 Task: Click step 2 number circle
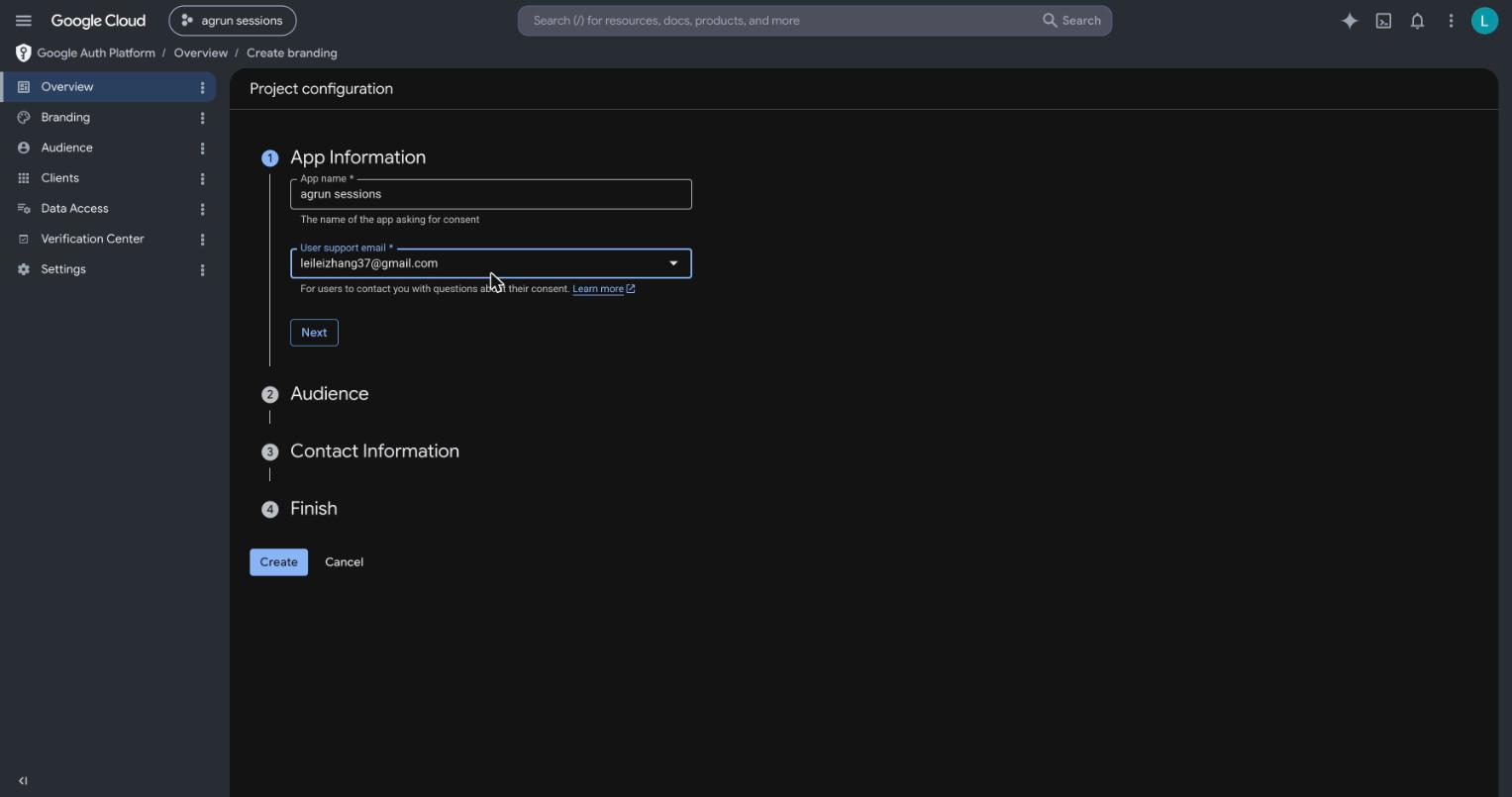tap(269, 395)
